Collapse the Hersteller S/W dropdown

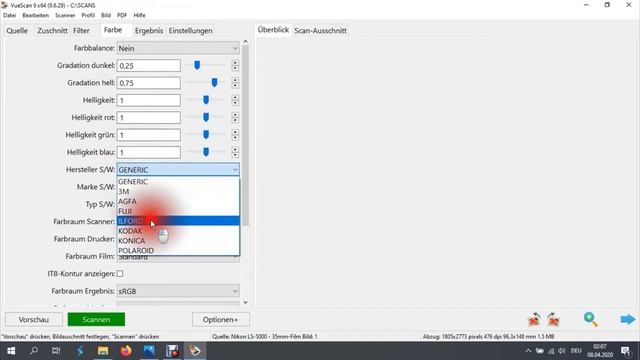[235, 169]
